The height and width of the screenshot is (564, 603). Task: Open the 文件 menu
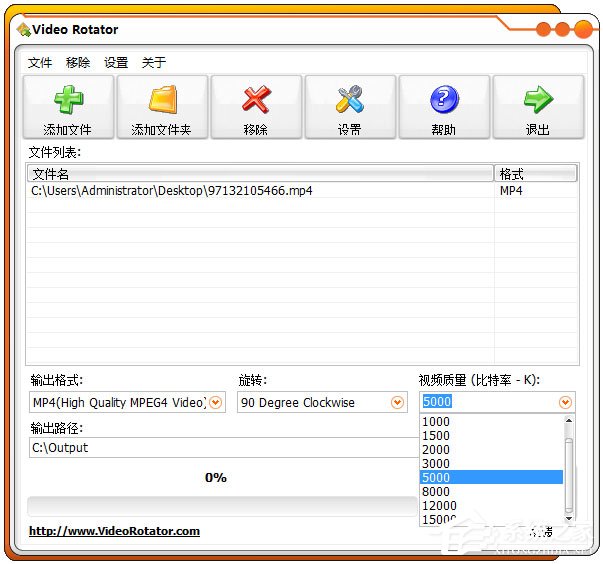[x=40, y=62]
